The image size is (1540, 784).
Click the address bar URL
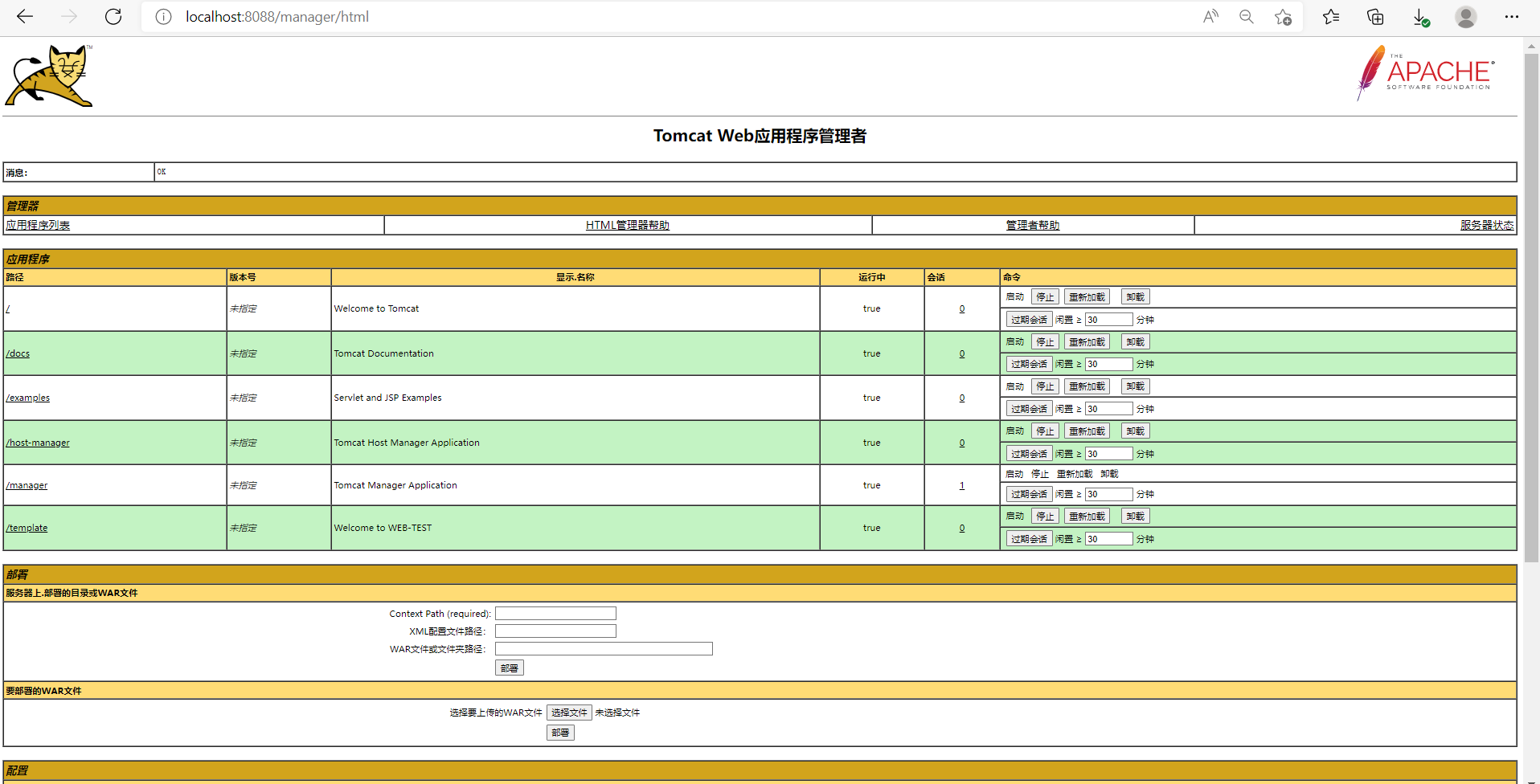277,17
